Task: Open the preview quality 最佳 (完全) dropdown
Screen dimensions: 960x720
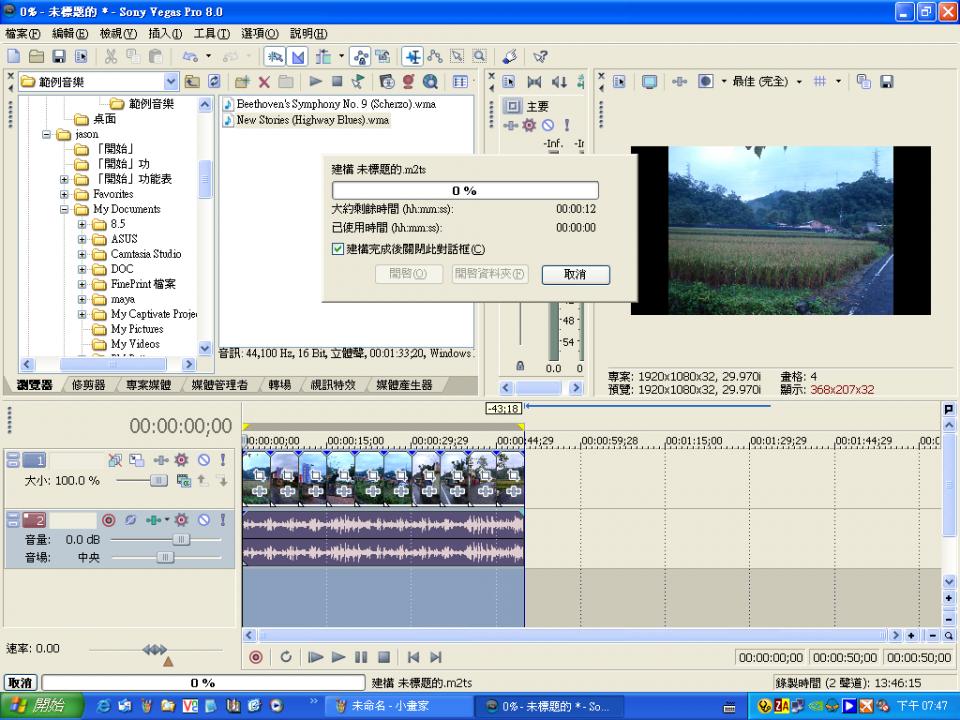Action: 798,81
